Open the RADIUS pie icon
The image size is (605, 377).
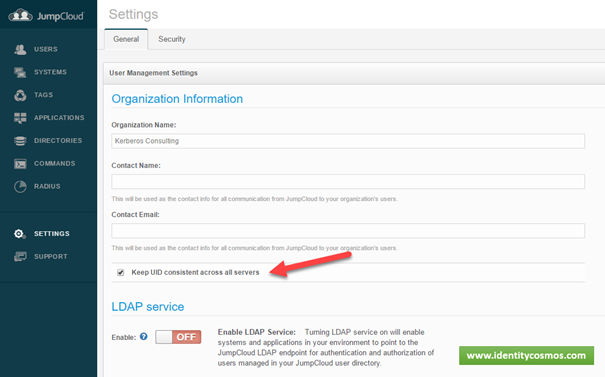point(20,186)
